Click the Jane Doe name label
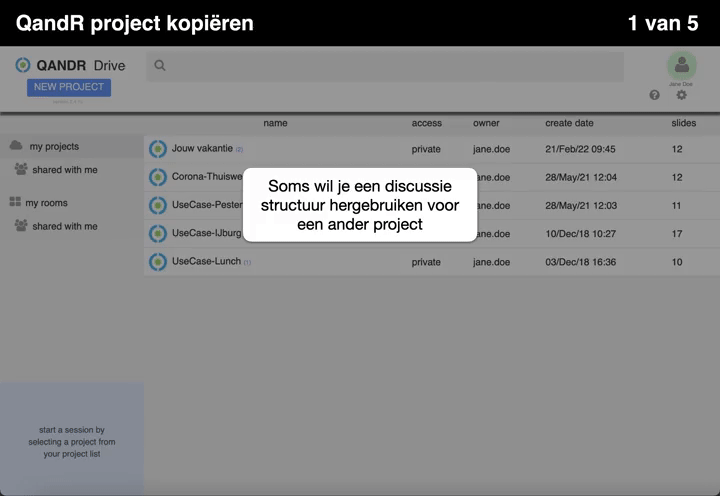 tap(681, 84)
